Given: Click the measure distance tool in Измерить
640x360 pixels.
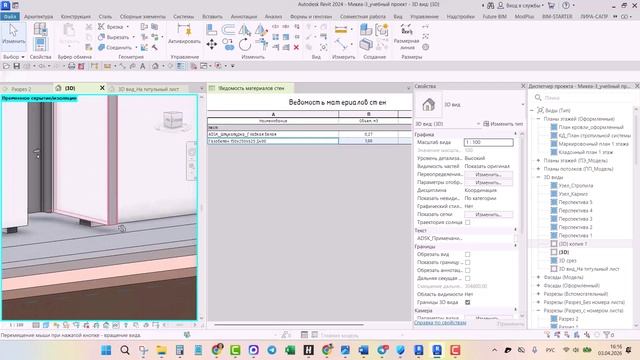Looking at the screenshot, I should [341, 29].
